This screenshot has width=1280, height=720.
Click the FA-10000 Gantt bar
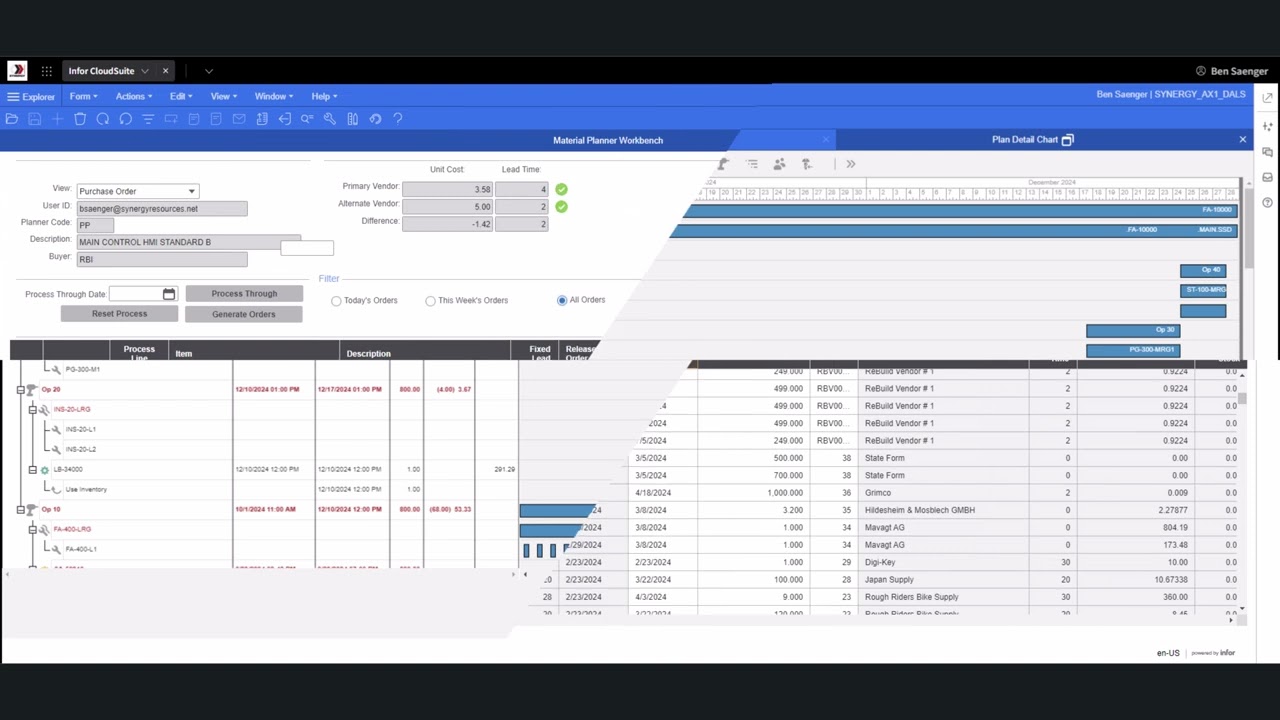(x=962, y=210)
